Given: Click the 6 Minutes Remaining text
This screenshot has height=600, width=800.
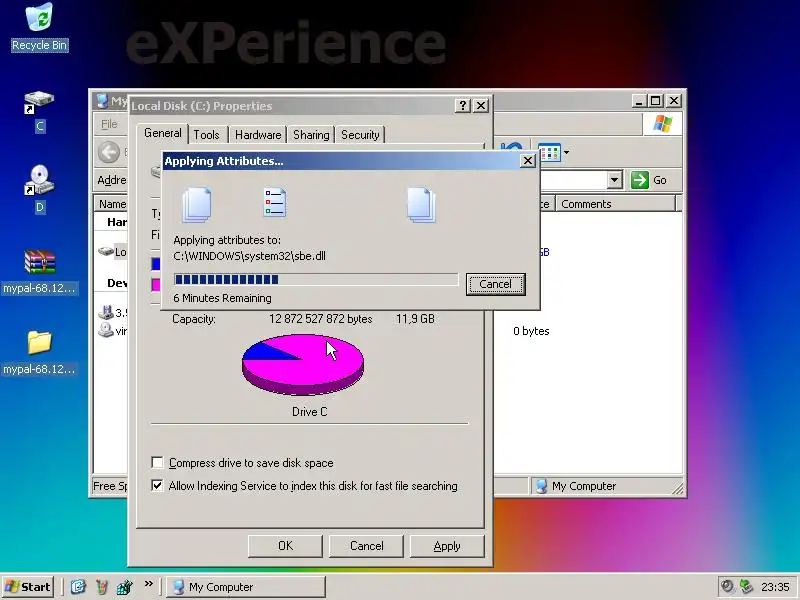Looking at the screenshot, I should (x=222, y=298).
